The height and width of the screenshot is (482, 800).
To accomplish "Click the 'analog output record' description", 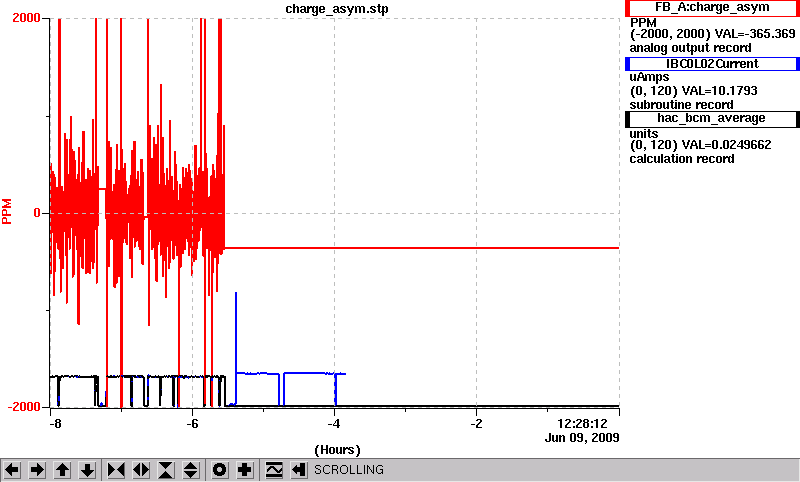I will (690, 48).
